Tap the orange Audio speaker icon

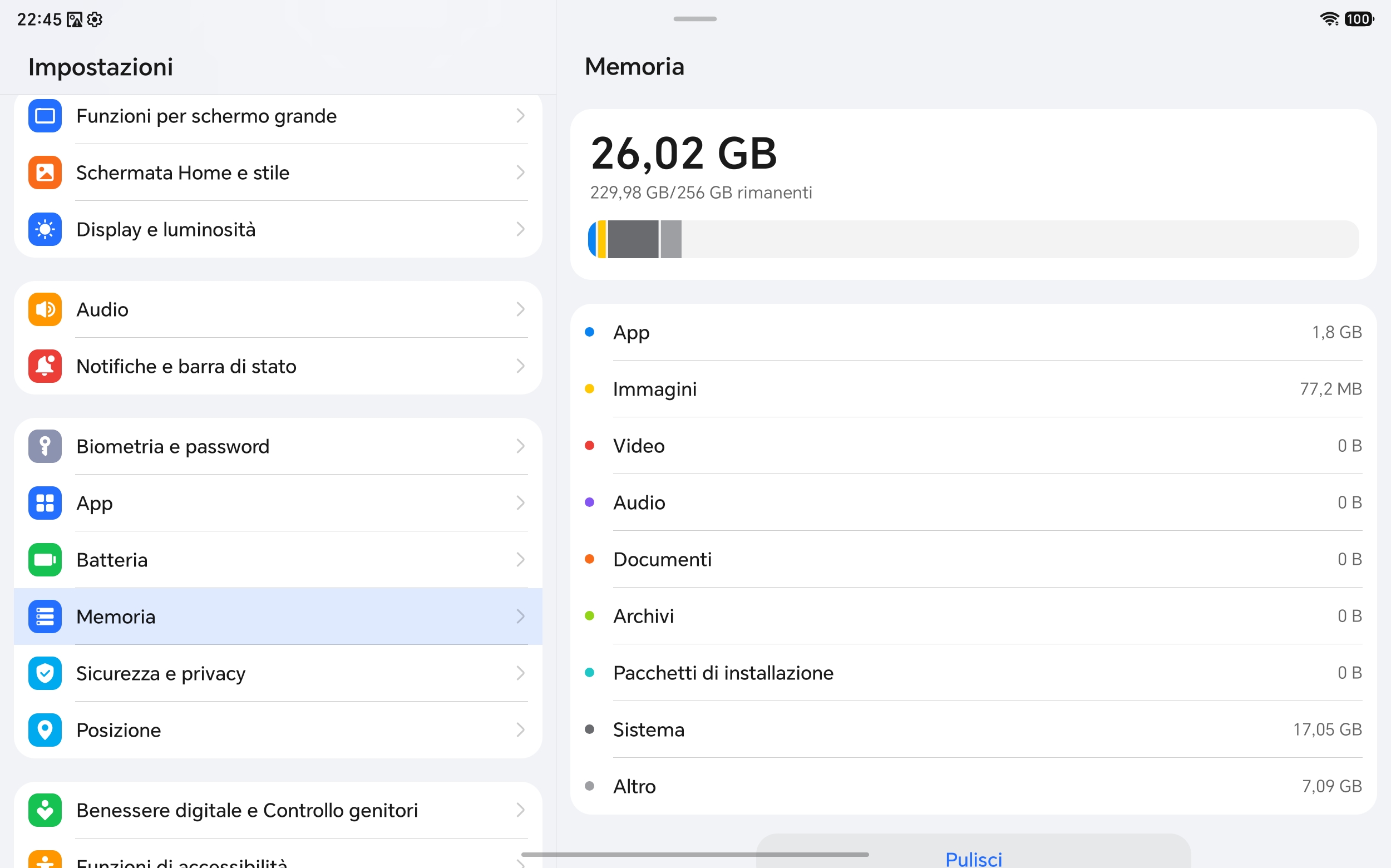(x=45, y=309)
